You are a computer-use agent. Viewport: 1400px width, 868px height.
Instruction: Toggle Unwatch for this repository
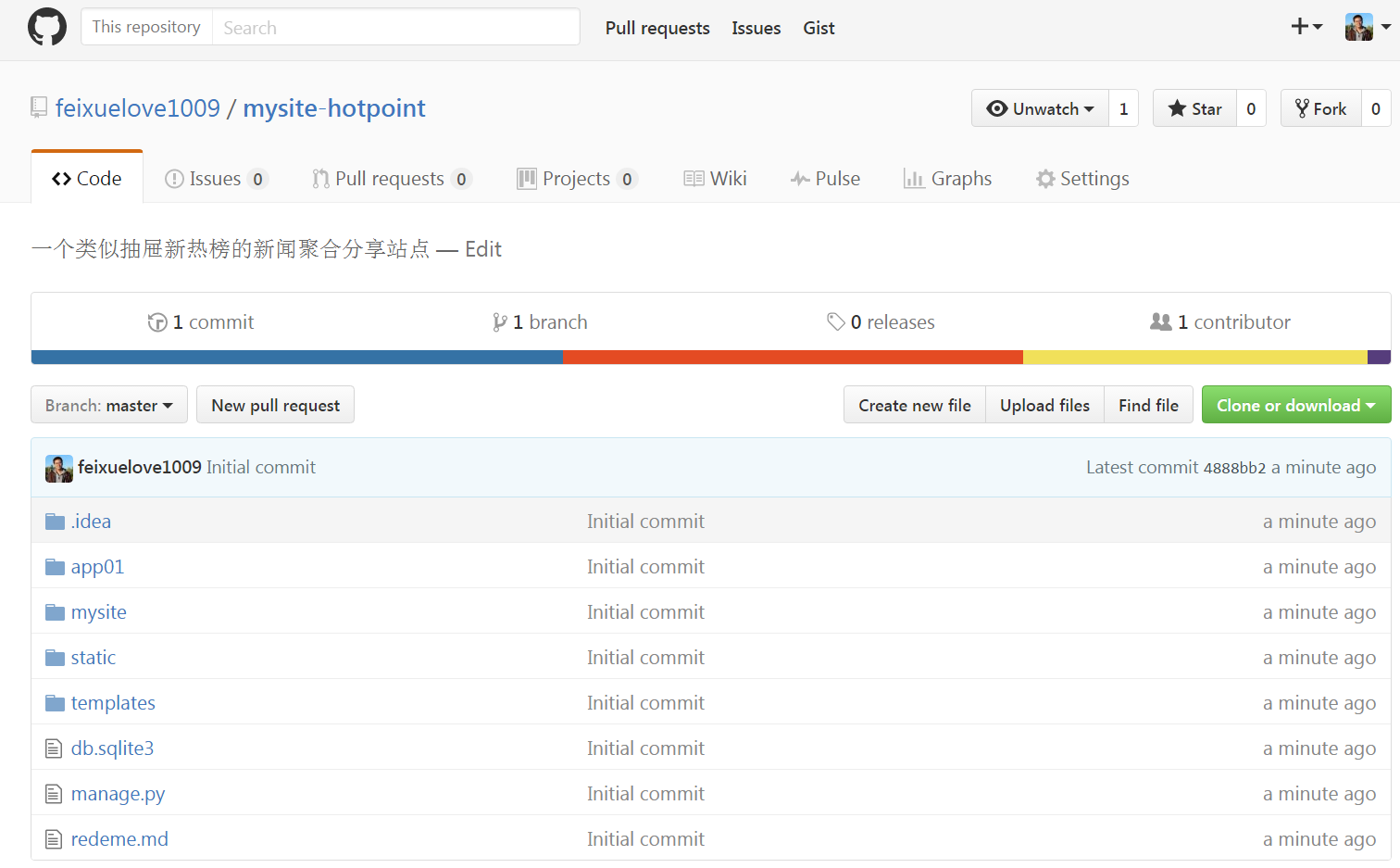pyautogui.click(x=1040, y=108)
